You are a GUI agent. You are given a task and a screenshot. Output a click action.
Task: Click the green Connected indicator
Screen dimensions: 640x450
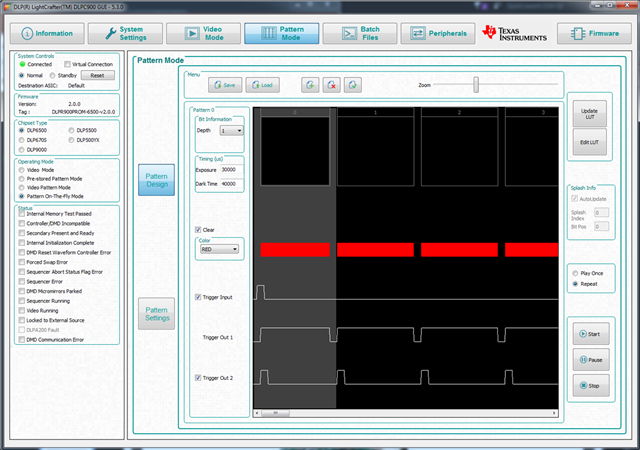22,64
